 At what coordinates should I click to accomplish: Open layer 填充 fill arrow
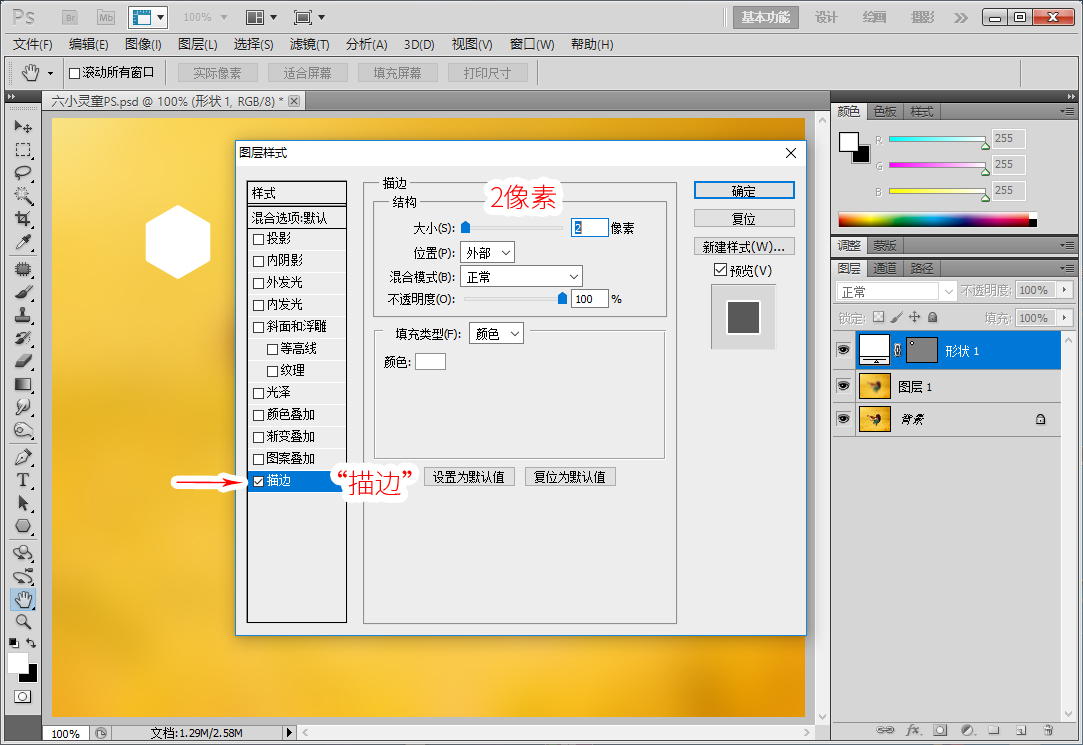[1064, 318]
